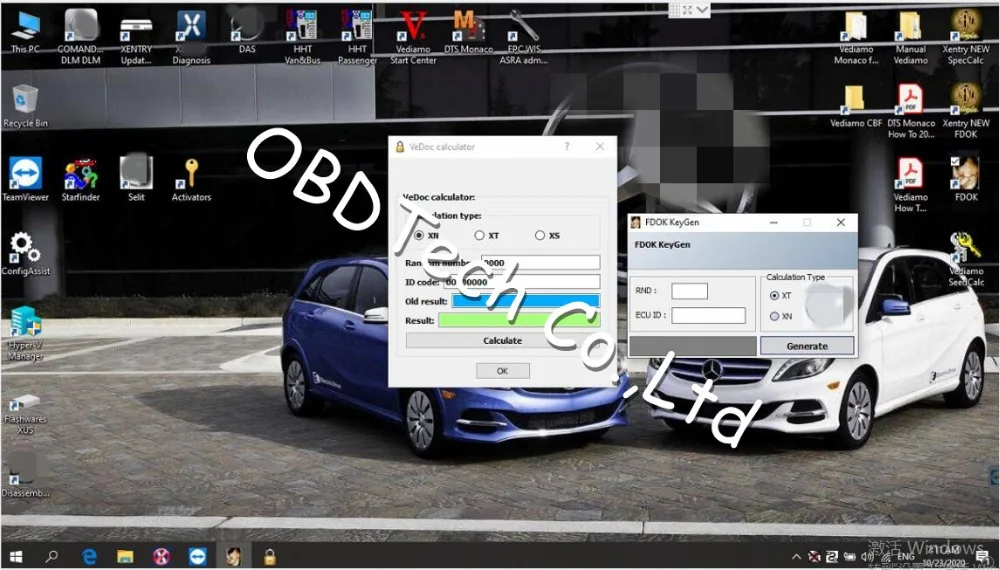This screenshot has height=570, width=1000.
Task: Click OK in VeDoc calculator
Action: point(503,370)
